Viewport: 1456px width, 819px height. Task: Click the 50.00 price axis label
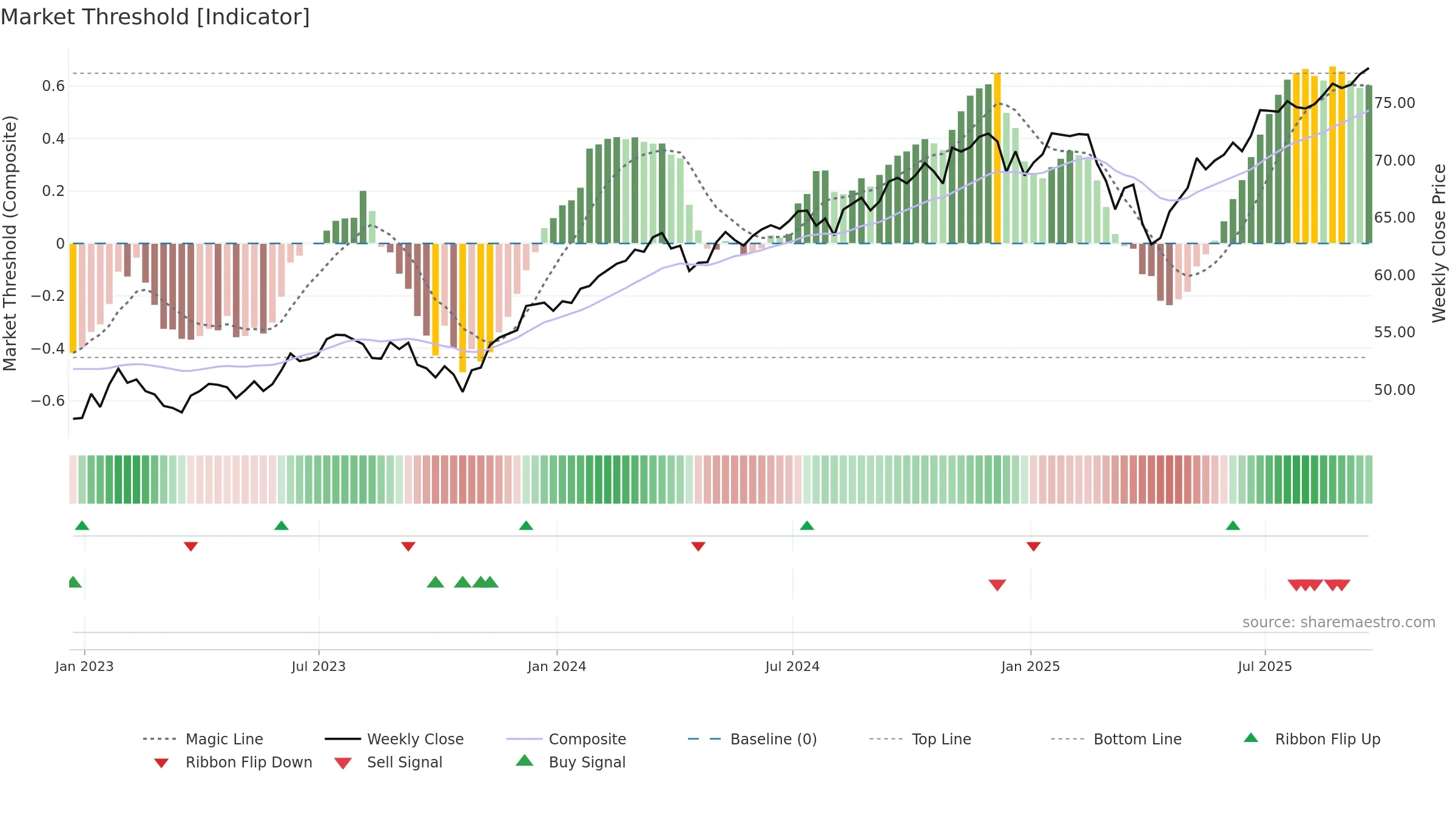1395,389
